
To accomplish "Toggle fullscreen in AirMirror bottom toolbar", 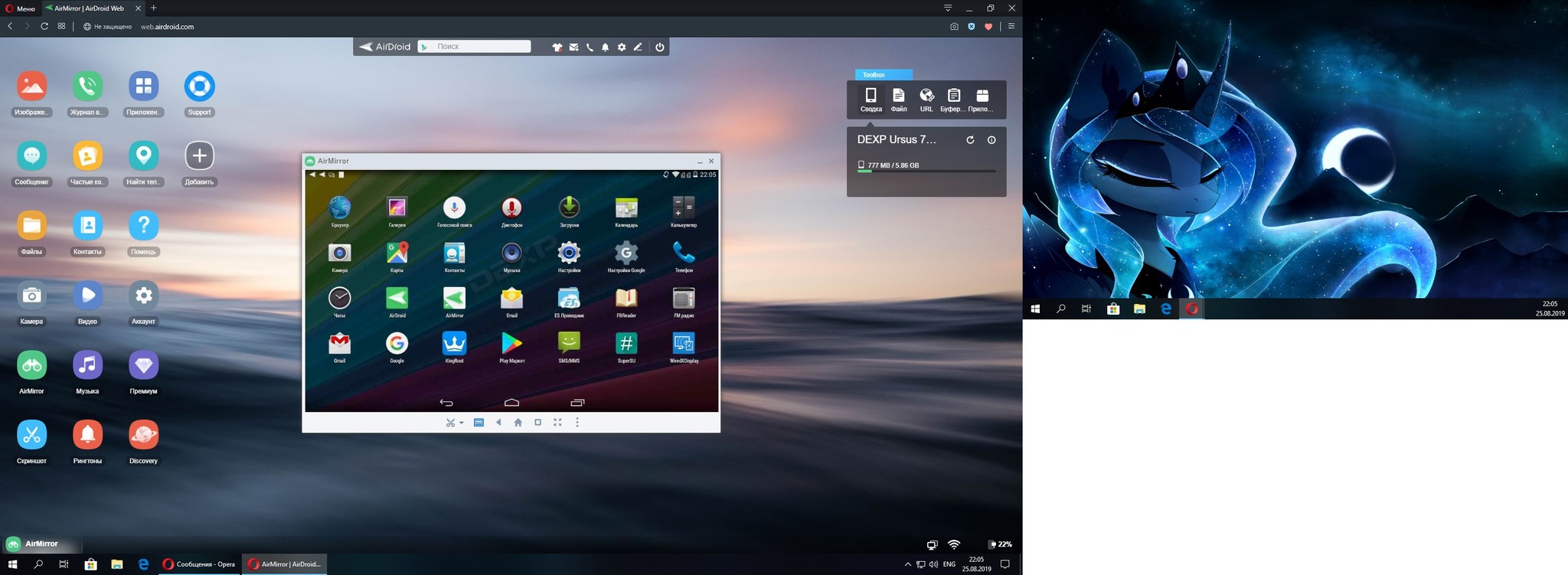I will coord(557,423).
